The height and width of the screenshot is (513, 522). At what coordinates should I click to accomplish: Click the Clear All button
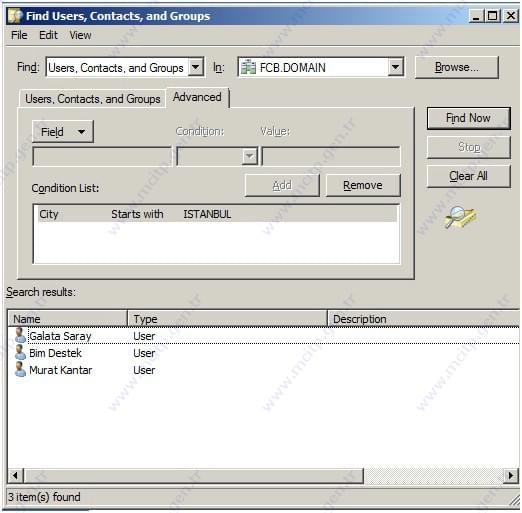point(468,176)
